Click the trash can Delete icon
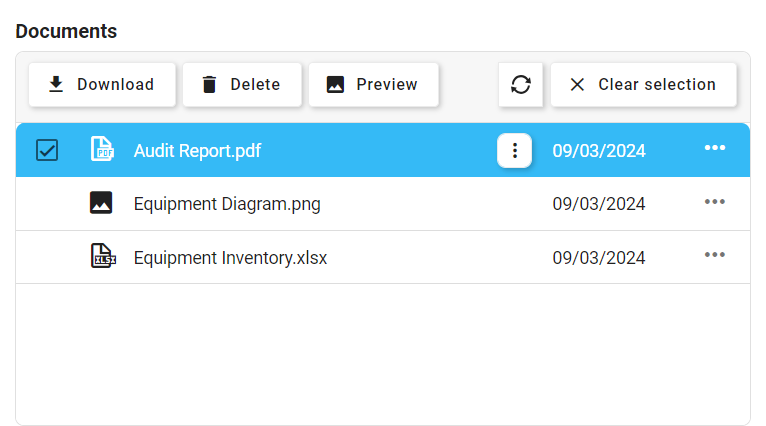Image resolution: width=766 pixels, height=426 pixels. point(209,85)
